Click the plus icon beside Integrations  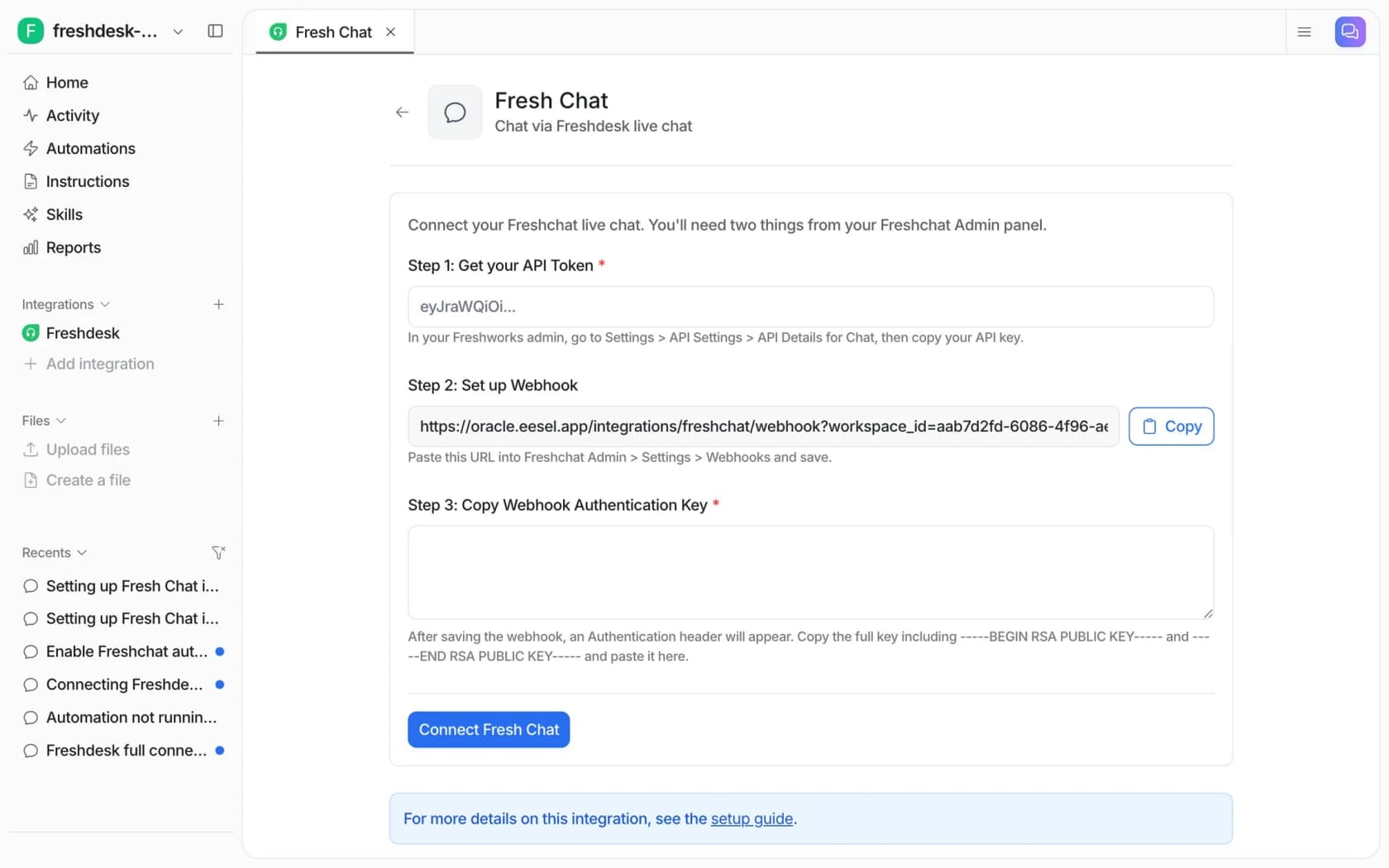coord(218,304)
